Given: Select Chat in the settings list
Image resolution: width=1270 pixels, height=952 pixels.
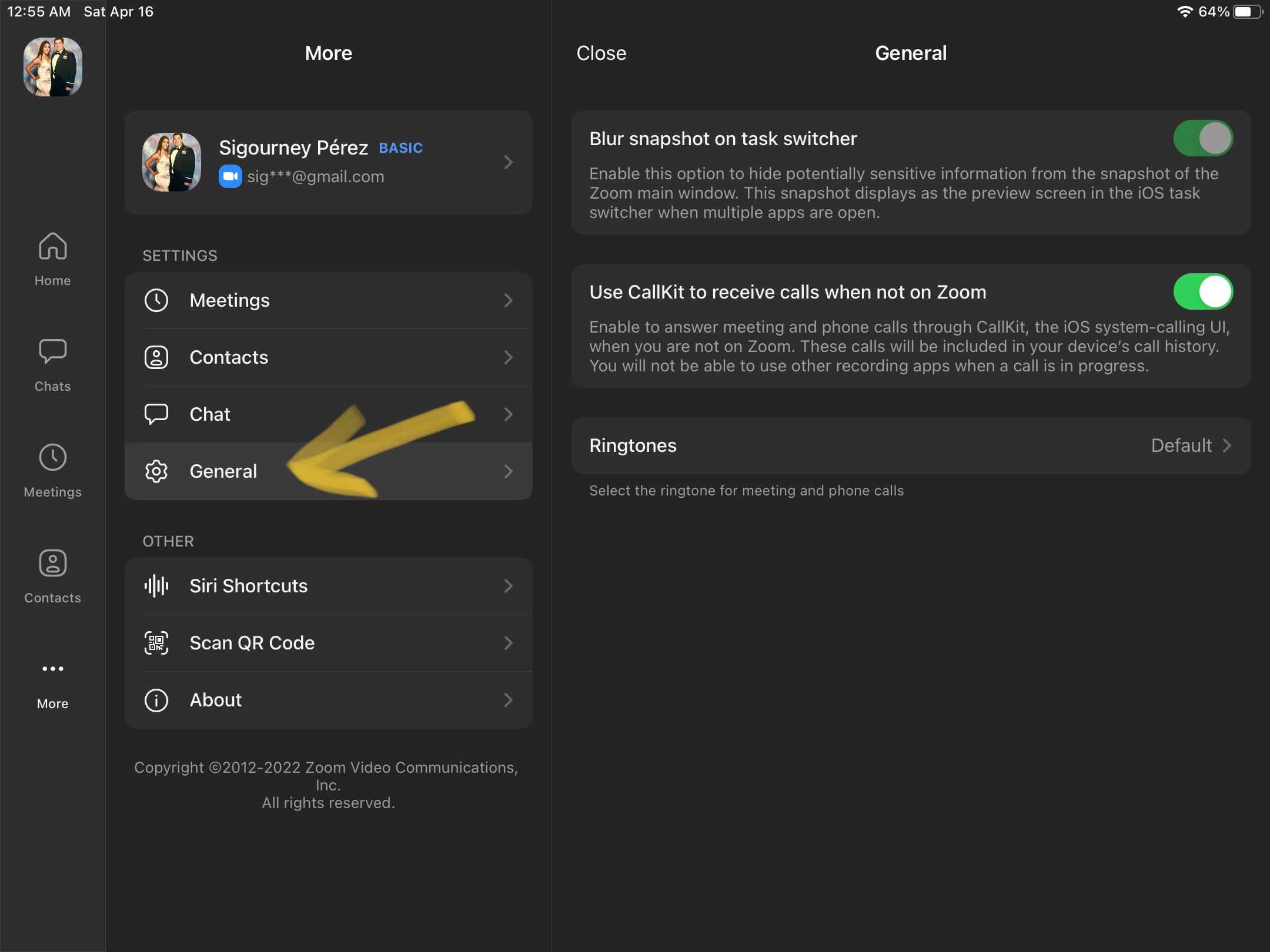Looking at the screenshot, I should point(210,414).
